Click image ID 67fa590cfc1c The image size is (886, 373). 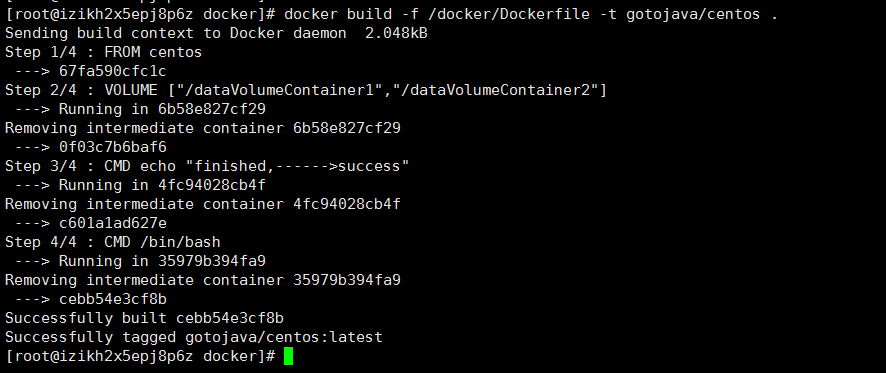[x=112, y=71]
